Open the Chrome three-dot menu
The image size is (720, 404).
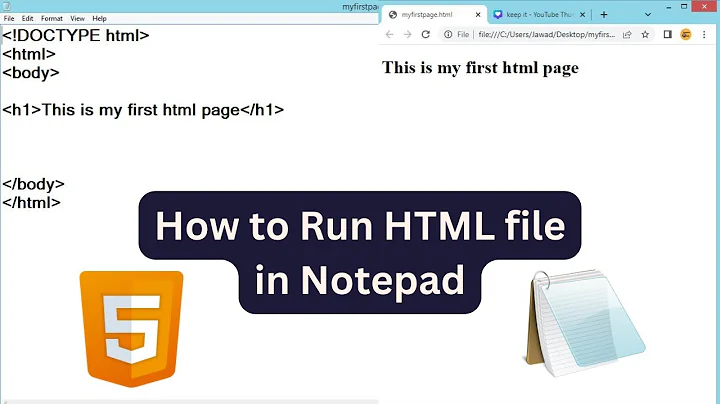pyautogui.click(x=704, y=34)
